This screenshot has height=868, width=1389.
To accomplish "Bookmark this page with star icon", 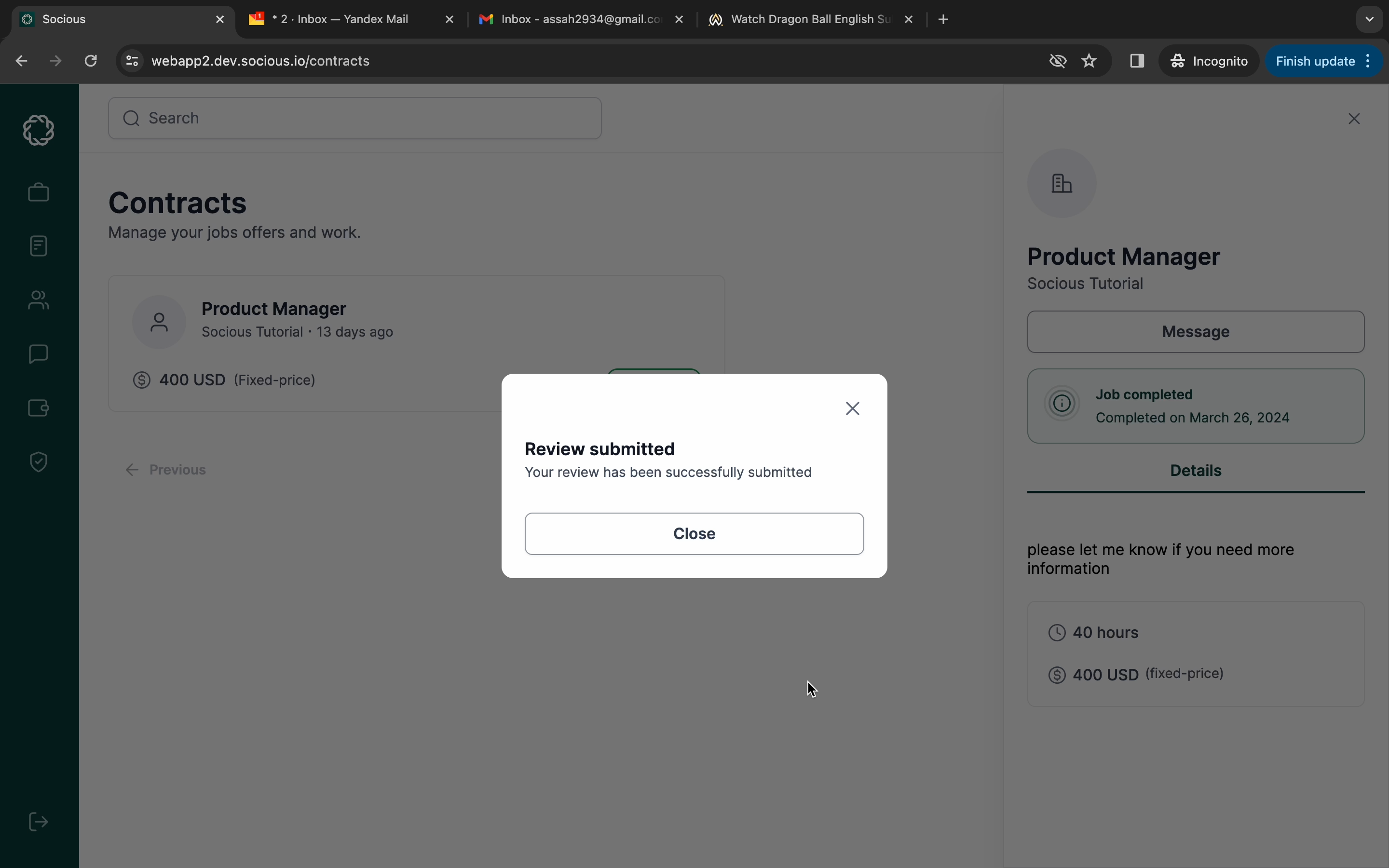I will pyautogui.click(x=1089, y=61).
